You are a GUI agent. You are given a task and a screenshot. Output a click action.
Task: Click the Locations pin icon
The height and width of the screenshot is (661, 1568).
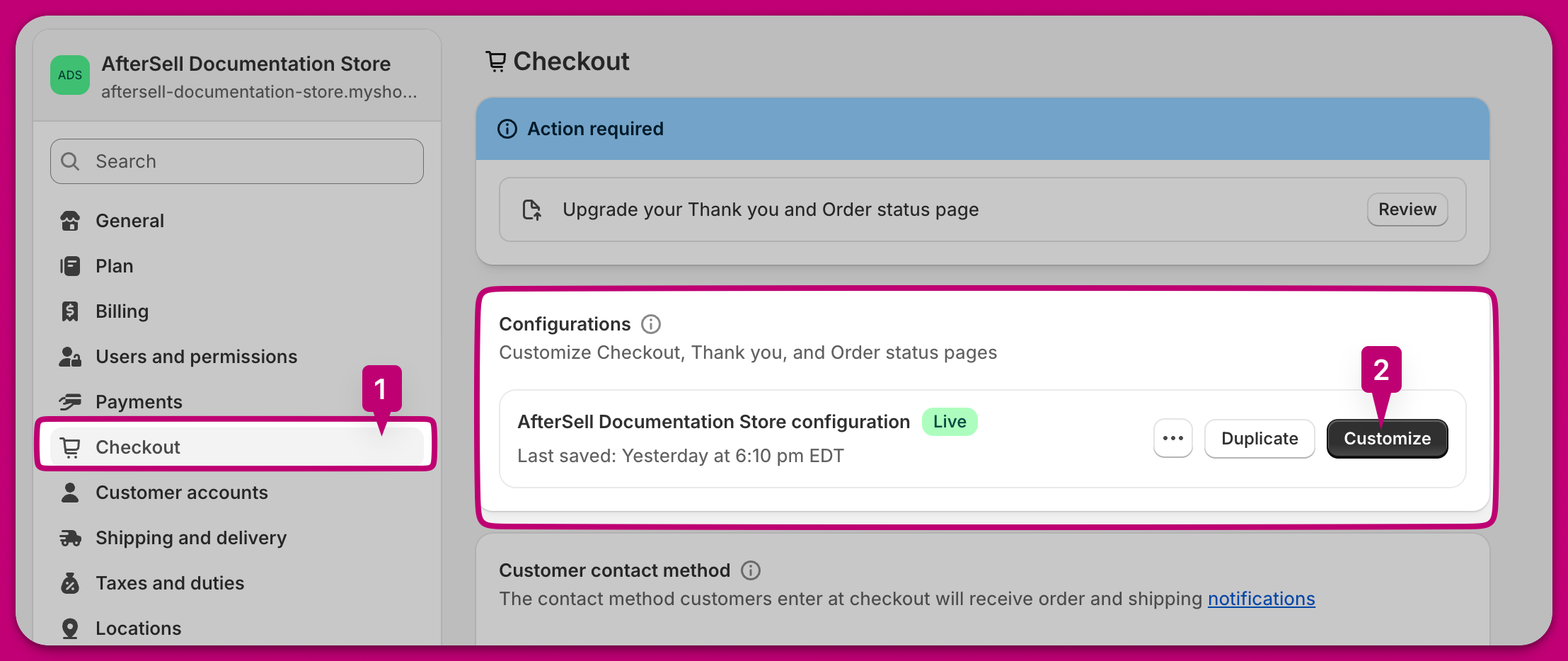pos(70,628)
